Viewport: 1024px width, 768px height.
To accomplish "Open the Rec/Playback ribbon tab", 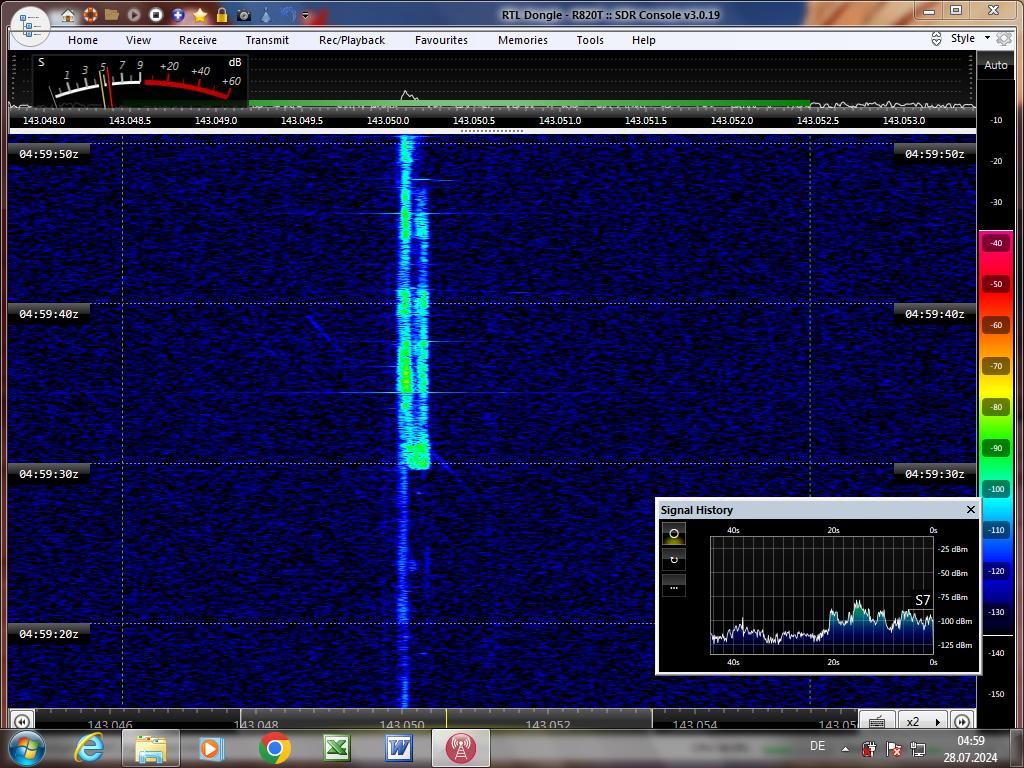I will point(352,40).
